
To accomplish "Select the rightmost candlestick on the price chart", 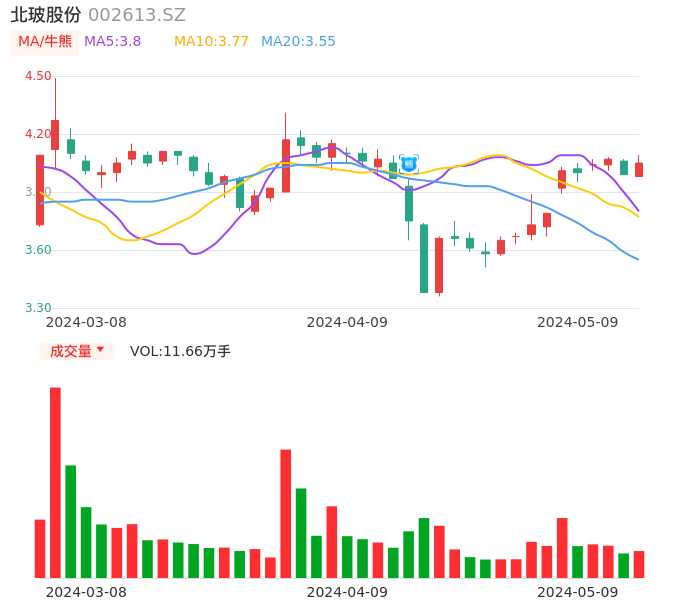I will click(x=639, y=169).
